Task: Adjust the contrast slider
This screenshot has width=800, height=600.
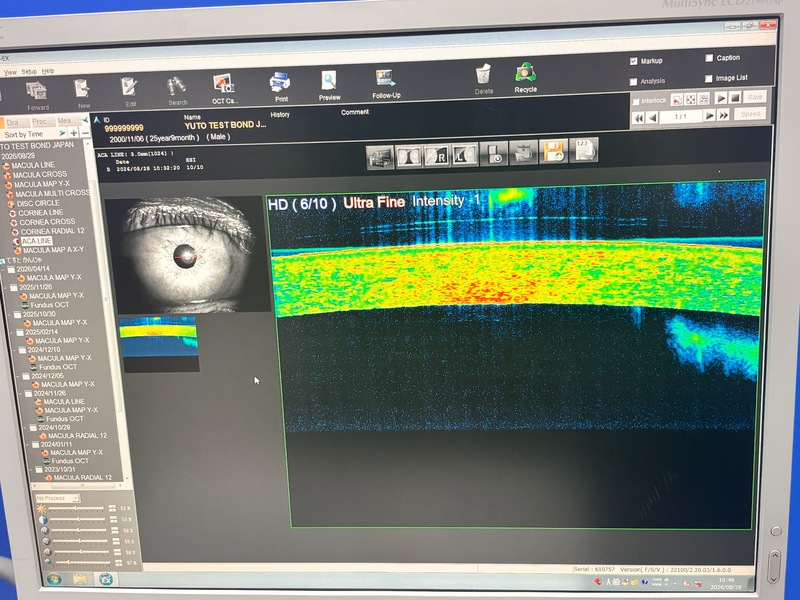Action: tap(79, 519)
